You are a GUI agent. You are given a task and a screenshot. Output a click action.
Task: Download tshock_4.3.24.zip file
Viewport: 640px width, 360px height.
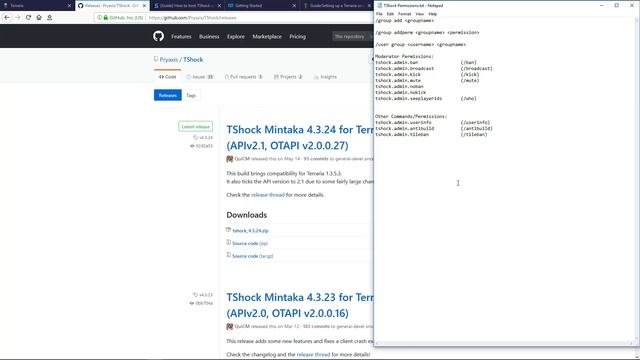[x=250, y=231]
